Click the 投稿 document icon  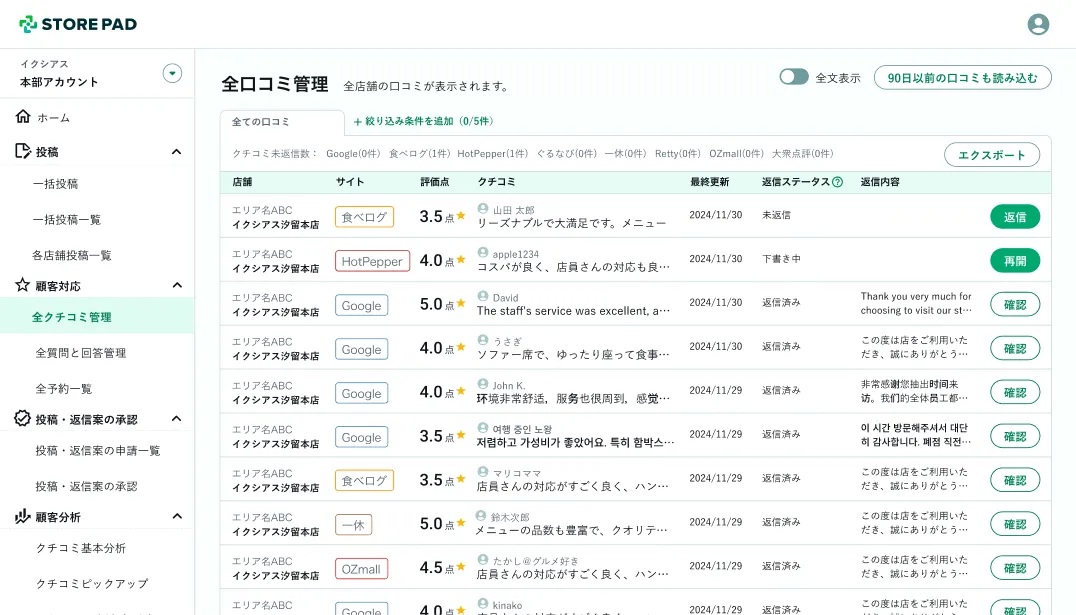[x=23, y=151]
